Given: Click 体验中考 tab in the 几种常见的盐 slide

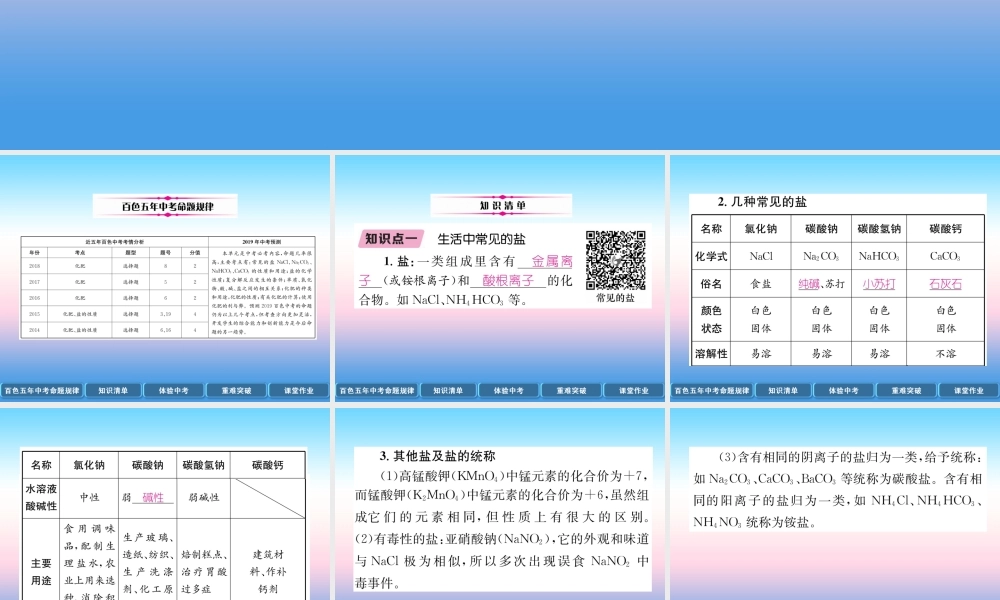Looking at the screenshot, I should click(x=843, y=390).
